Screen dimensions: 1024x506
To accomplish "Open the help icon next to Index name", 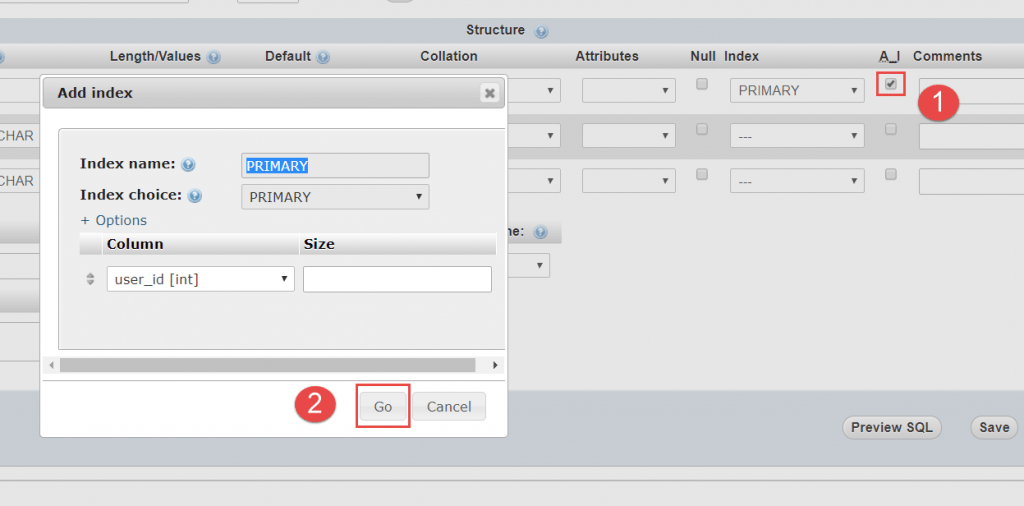I will tap(188, 165).
